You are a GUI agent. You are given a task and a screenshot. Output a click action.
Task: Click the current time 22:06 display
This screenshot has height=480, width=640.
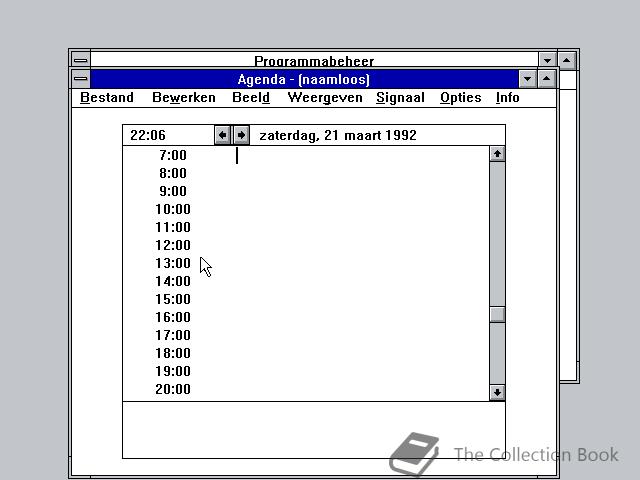point(148,136)
